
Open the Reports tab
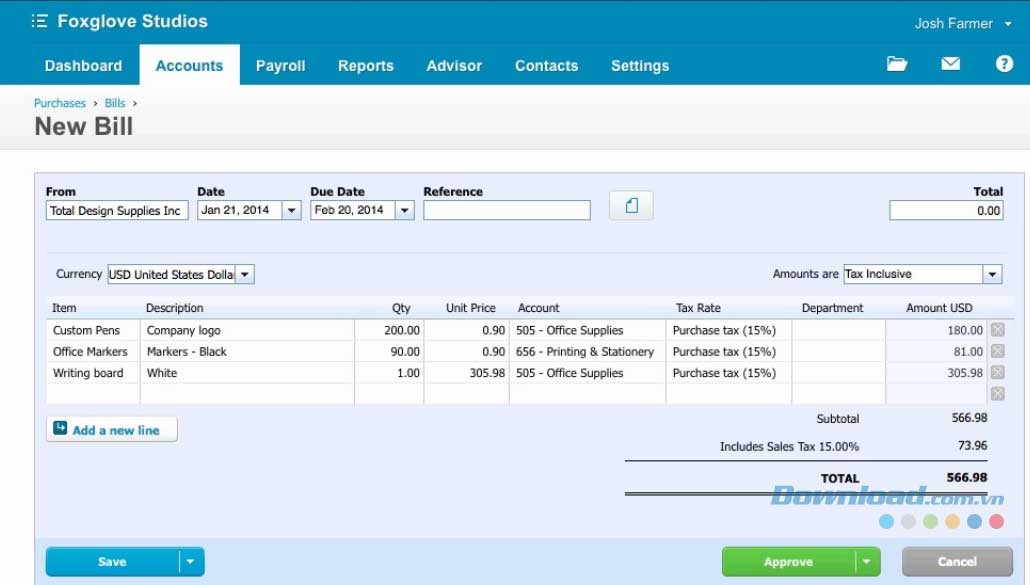(365, 66)
